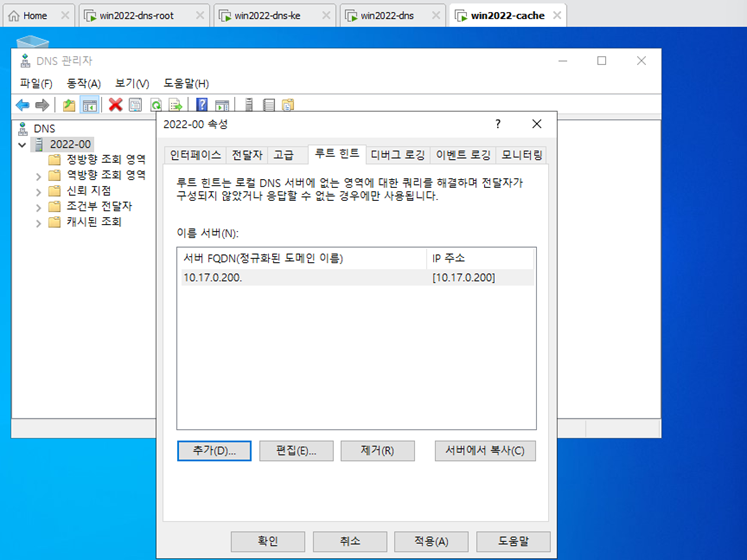Image resolution: width=747 pixels, height=560 pixels.
Task: Click the 서버 FQDN column header
Action: (x=302, y=258)
